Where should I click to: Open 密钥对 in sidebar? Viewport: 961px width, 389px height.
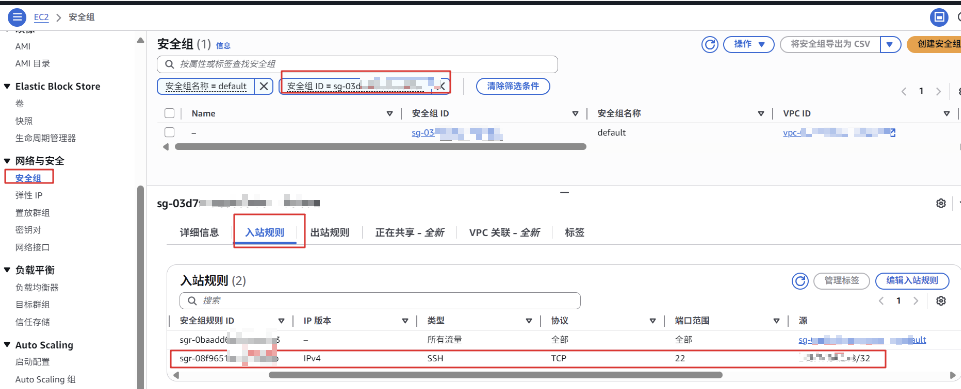[28, 230]
